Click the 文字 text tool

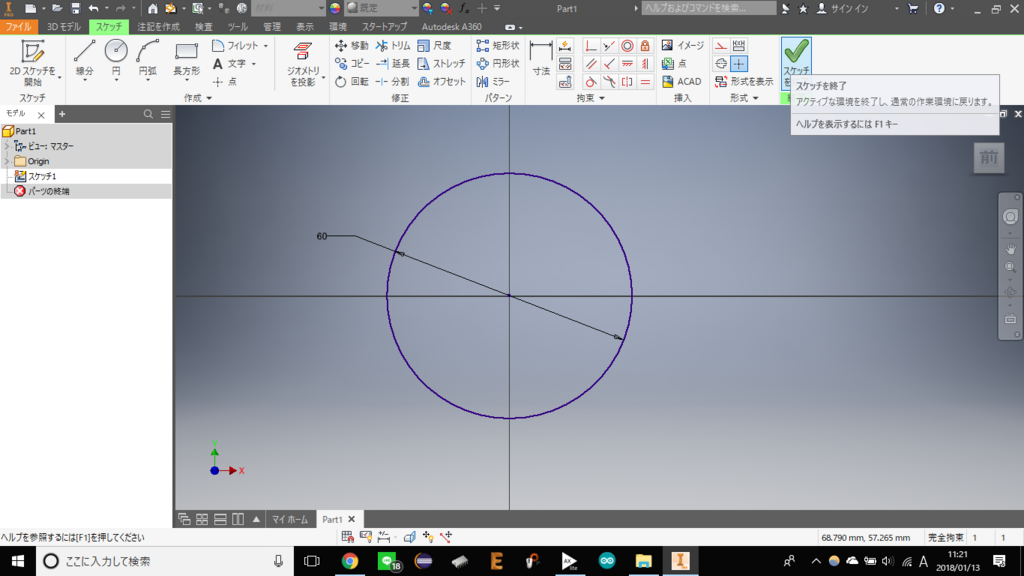pos(230,63)
